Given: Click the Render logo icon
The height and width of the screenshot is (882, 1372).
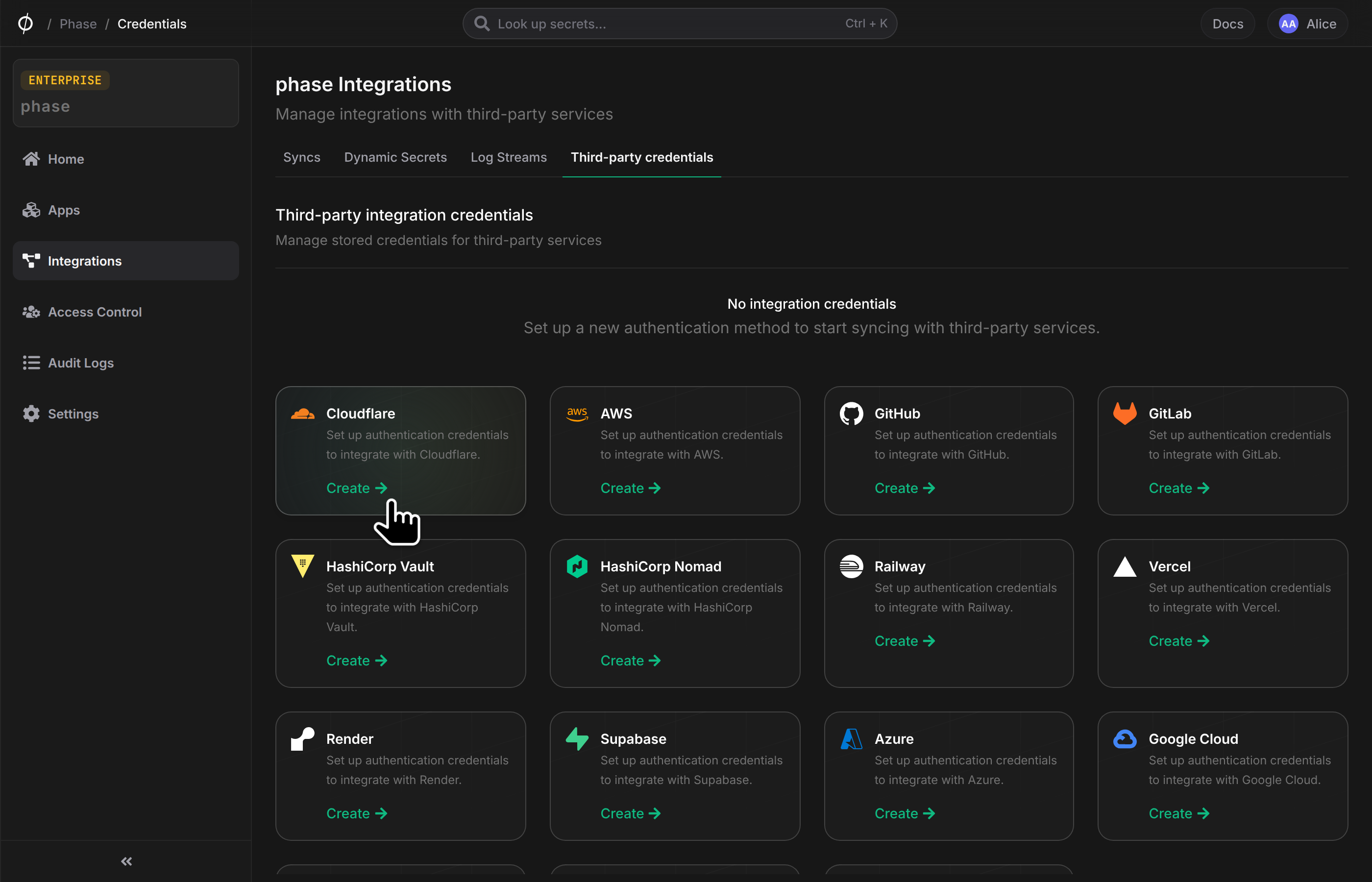Looking at the screenshot, I should [x=302, y=739].
